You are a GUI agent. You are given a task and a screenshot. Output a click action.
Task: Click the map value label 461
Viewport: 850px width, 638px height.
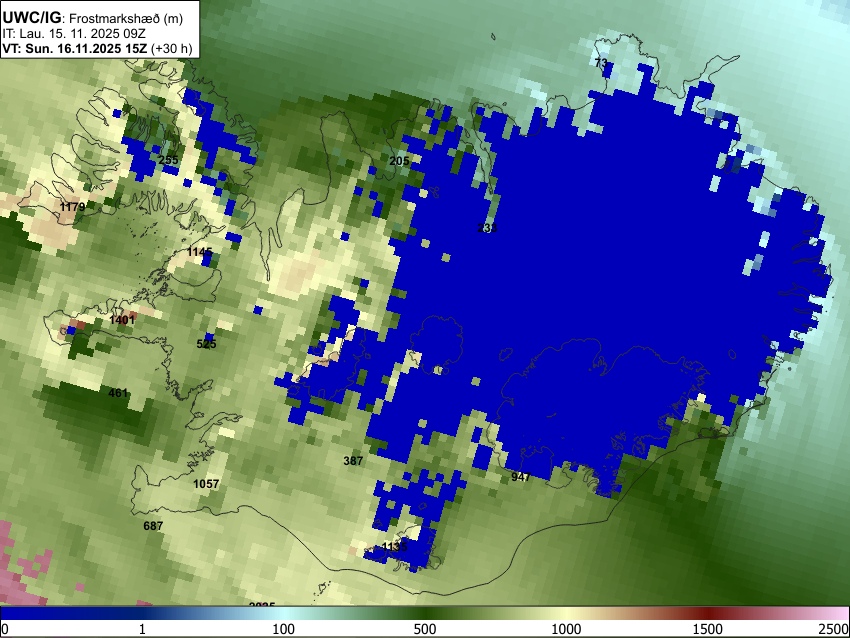tap(118, 393)
